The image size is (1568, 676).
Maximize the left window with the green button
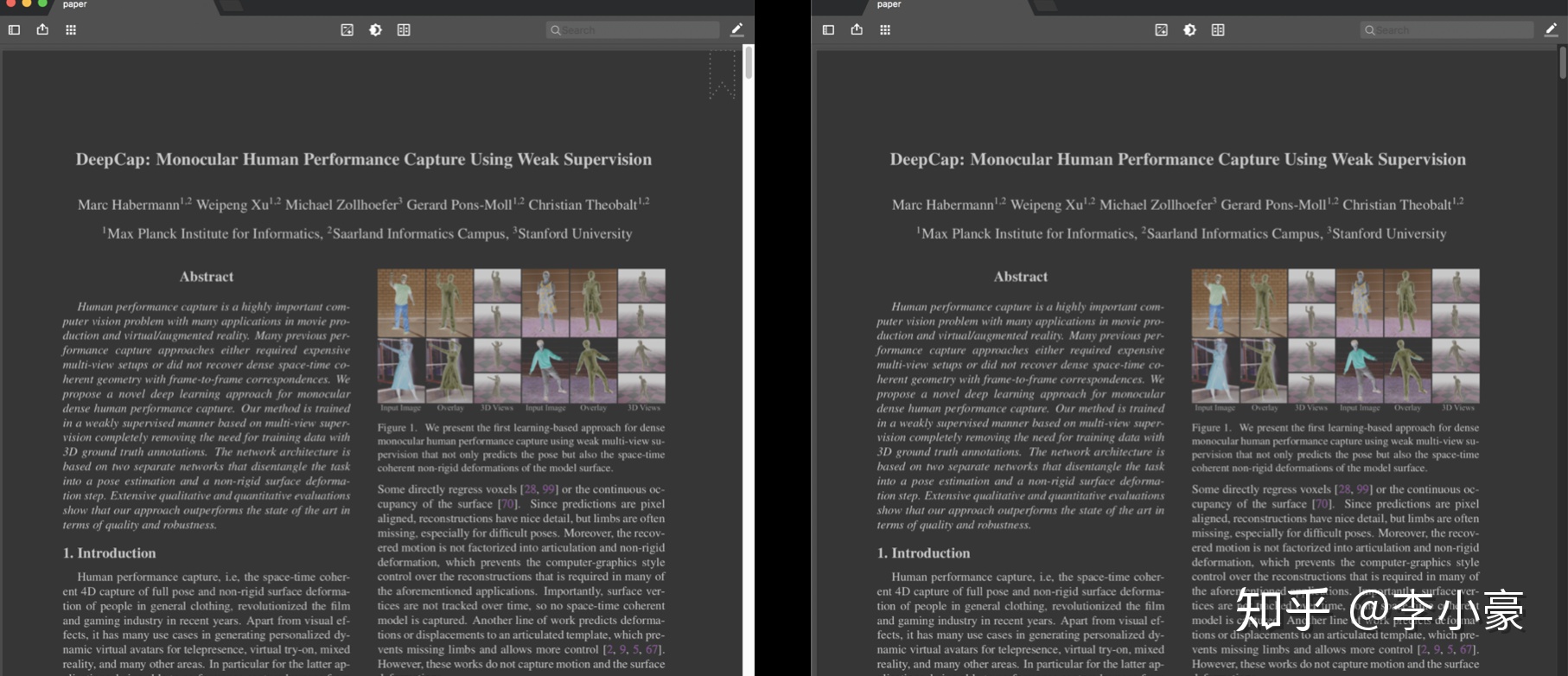tap(41, 3)
